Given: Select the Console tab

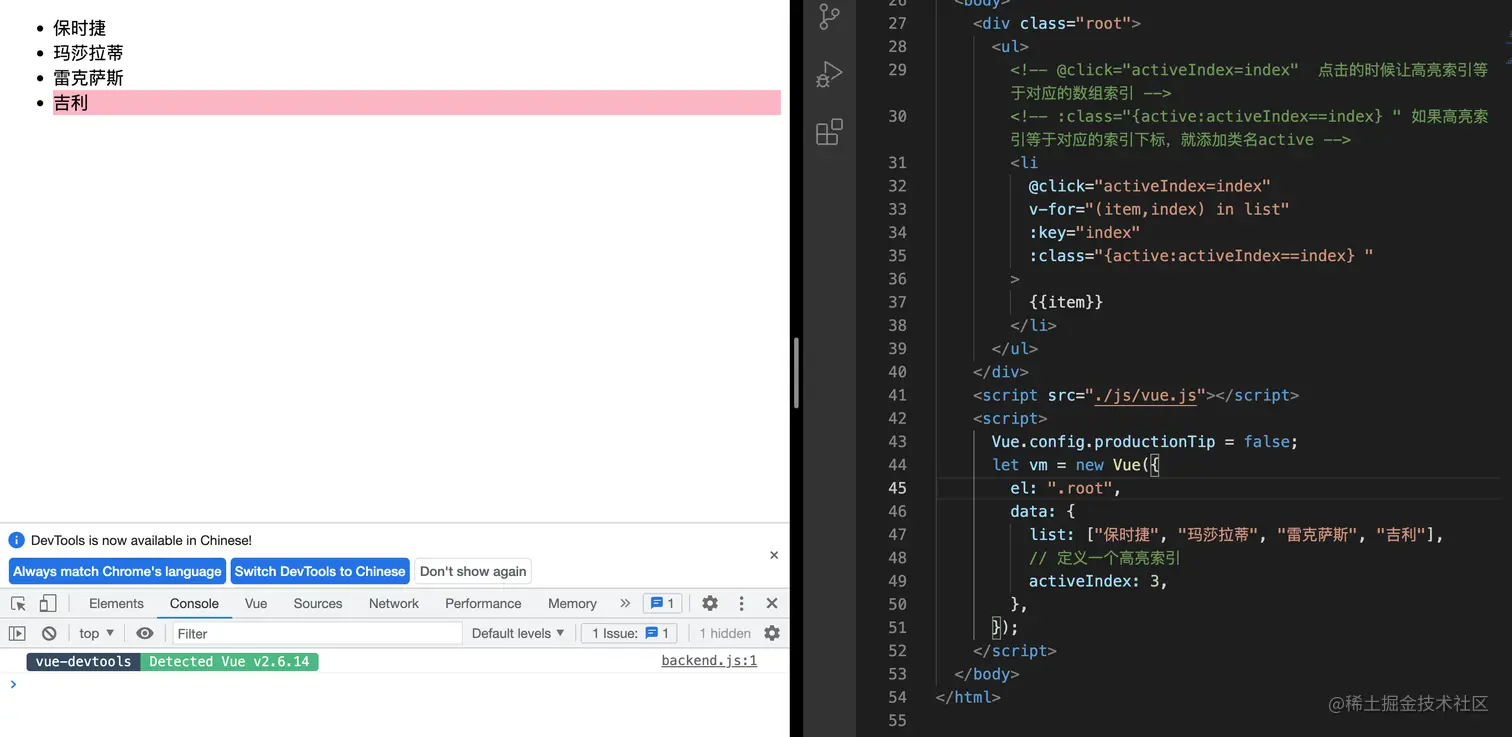Looking at the screenshot, I should 194,603.
